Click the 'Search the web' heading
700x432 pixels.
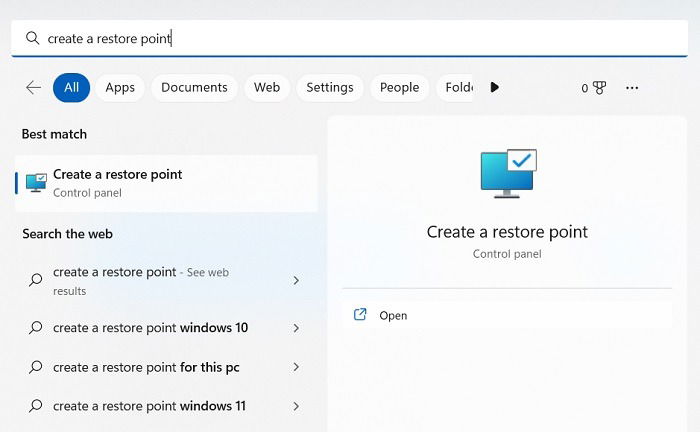(67, 234)
